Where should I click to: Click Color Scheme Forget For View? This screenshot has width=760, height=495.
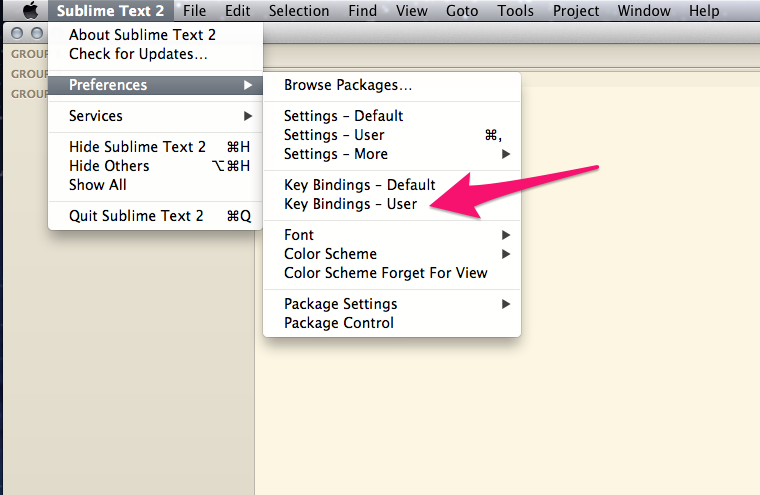pos(385,273)
